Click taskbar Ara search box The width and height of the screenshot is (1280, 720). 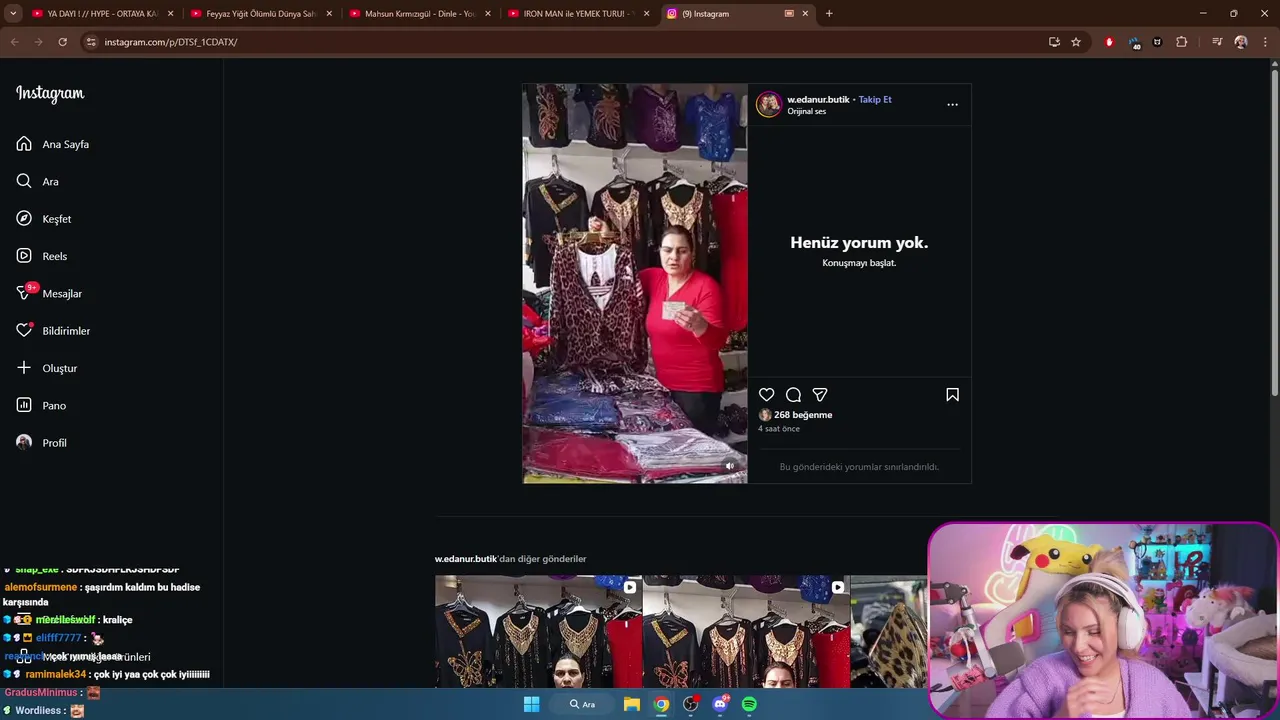point(582,704)
